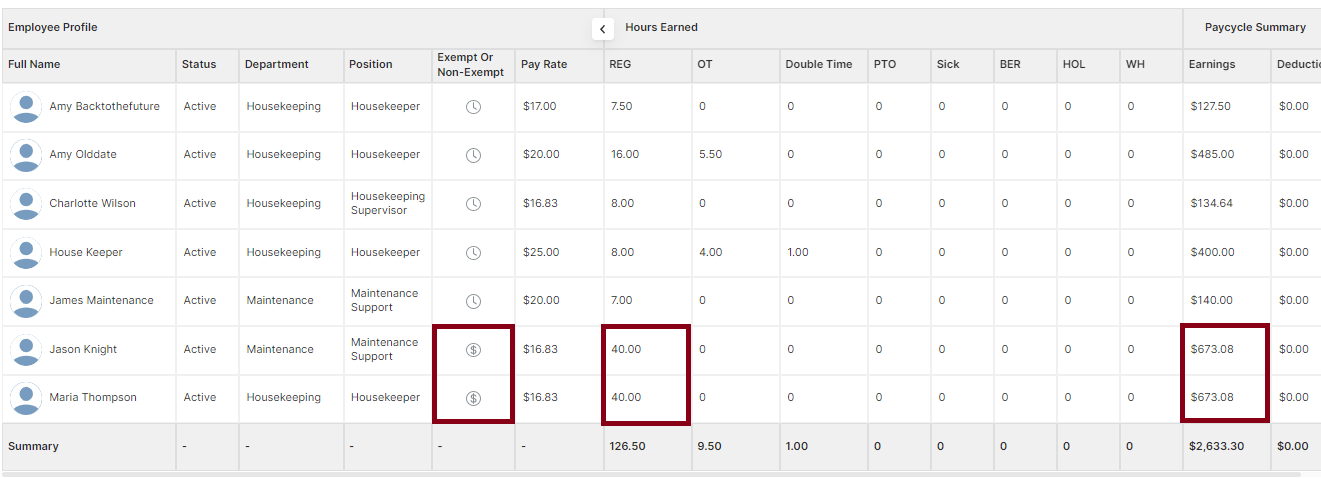Sort by Full Name column header
Screen dimensions: 1321x478
coord(34,64)
